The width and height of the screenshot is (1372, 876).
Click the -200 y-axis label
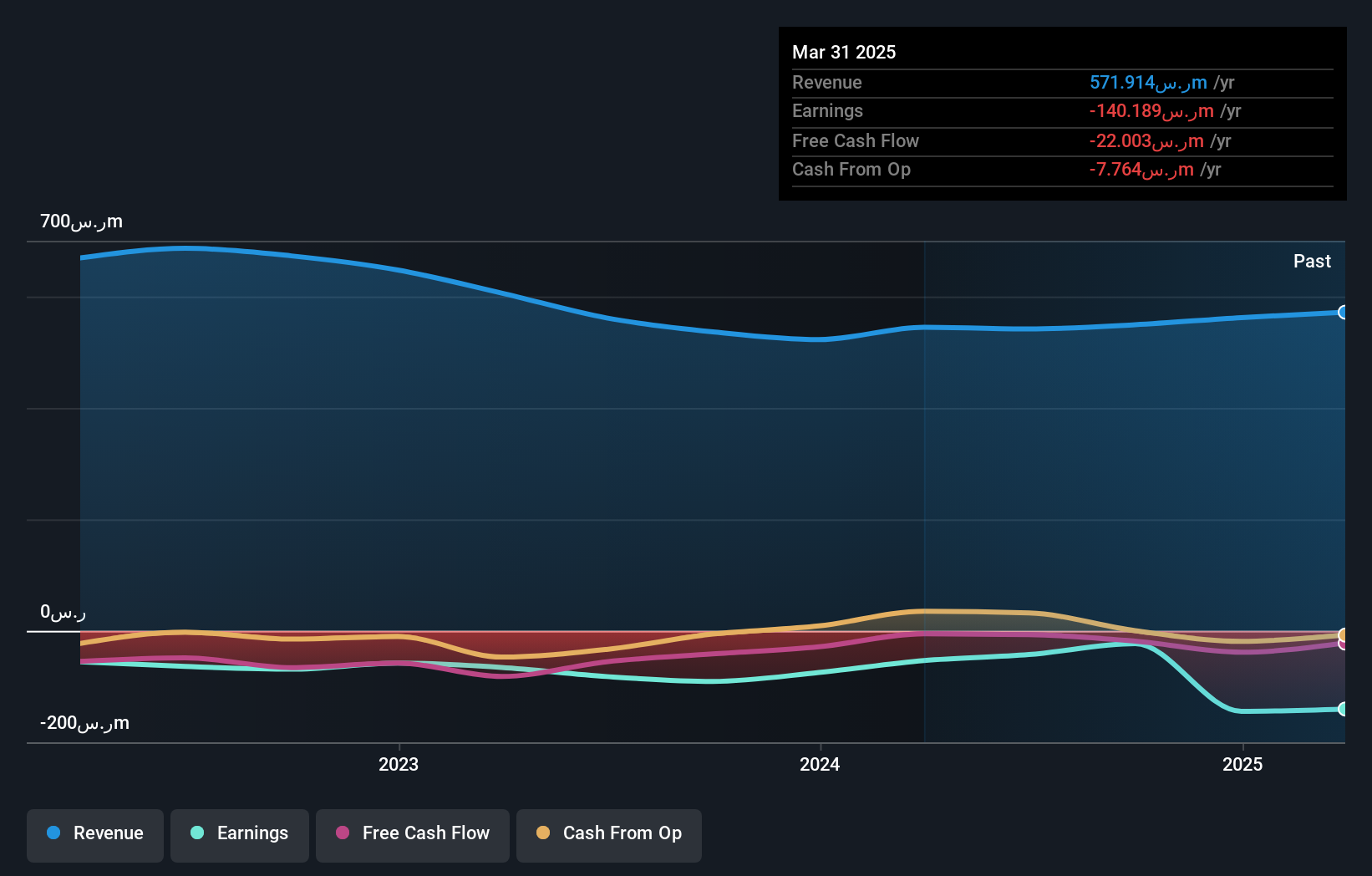tap(84, 723)
